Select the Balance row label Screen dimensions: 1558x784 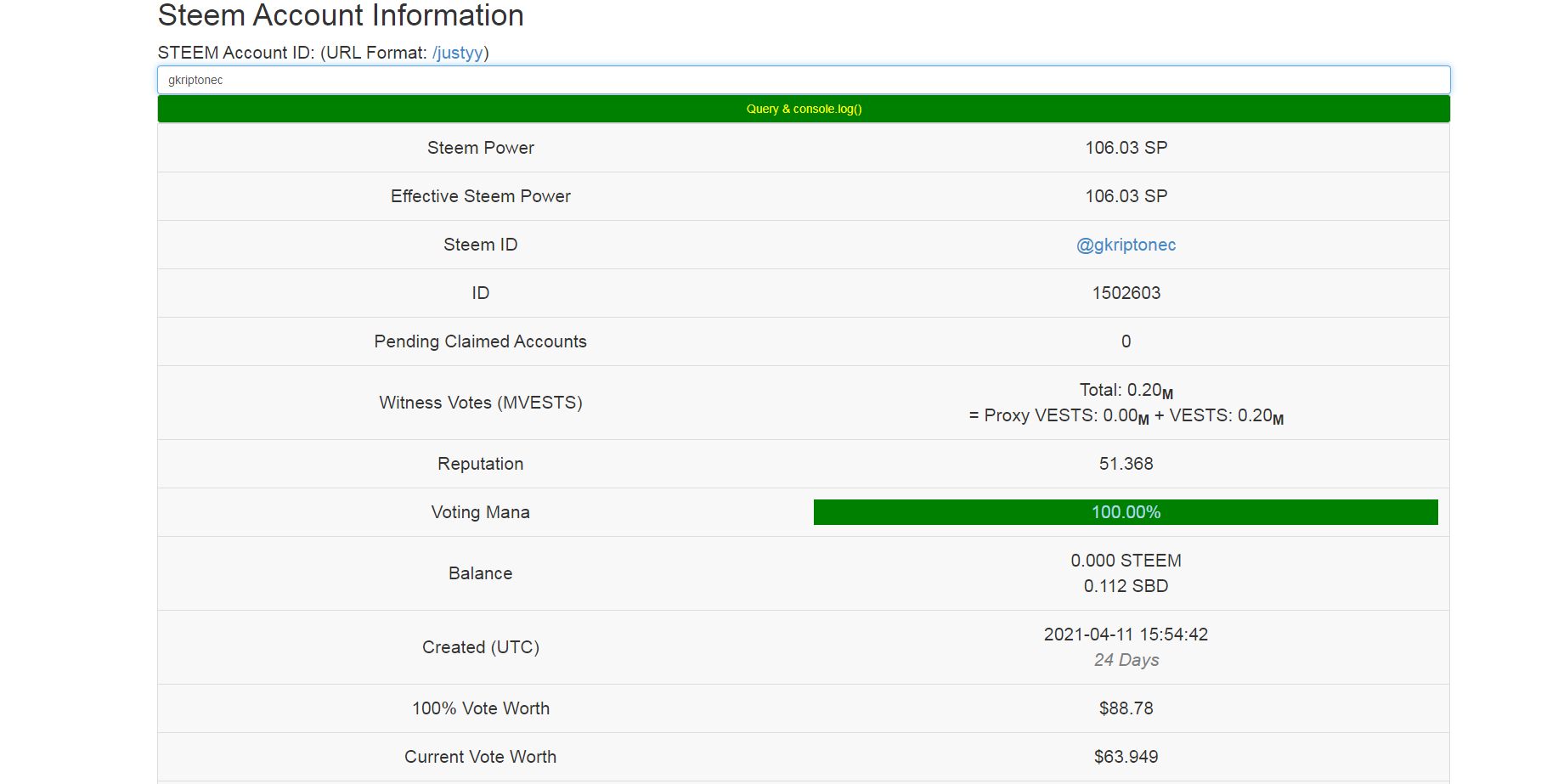[481, 573]
